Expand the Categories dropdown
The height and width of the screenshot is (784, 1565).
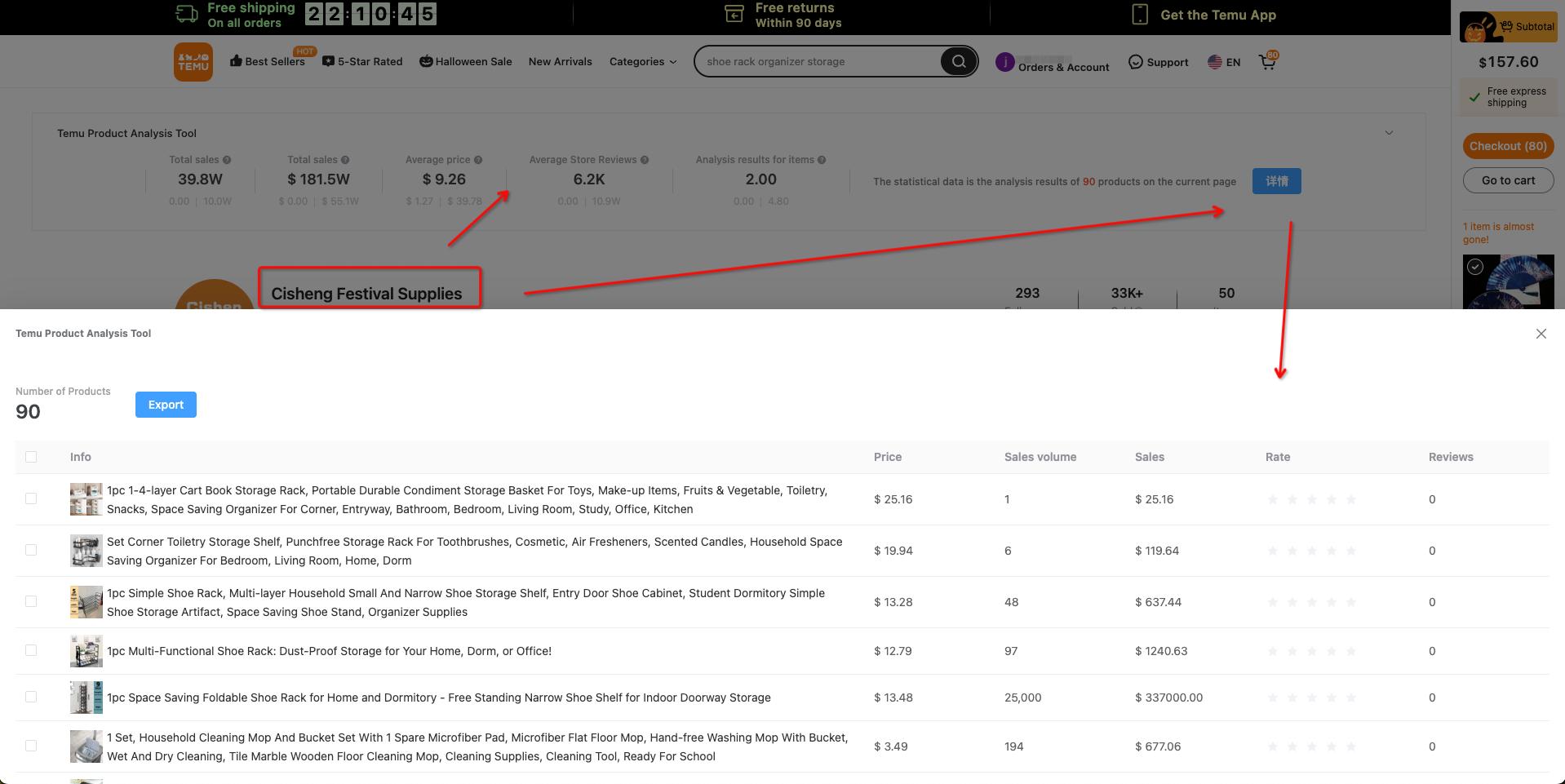coord(642,62)
